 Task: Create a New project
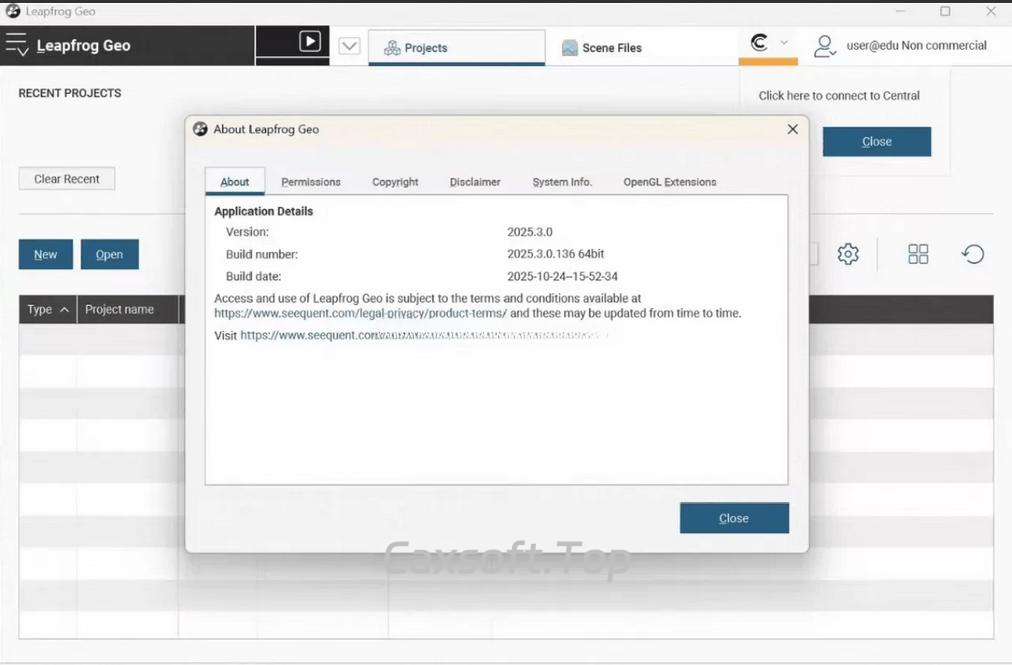coord(46,255)
